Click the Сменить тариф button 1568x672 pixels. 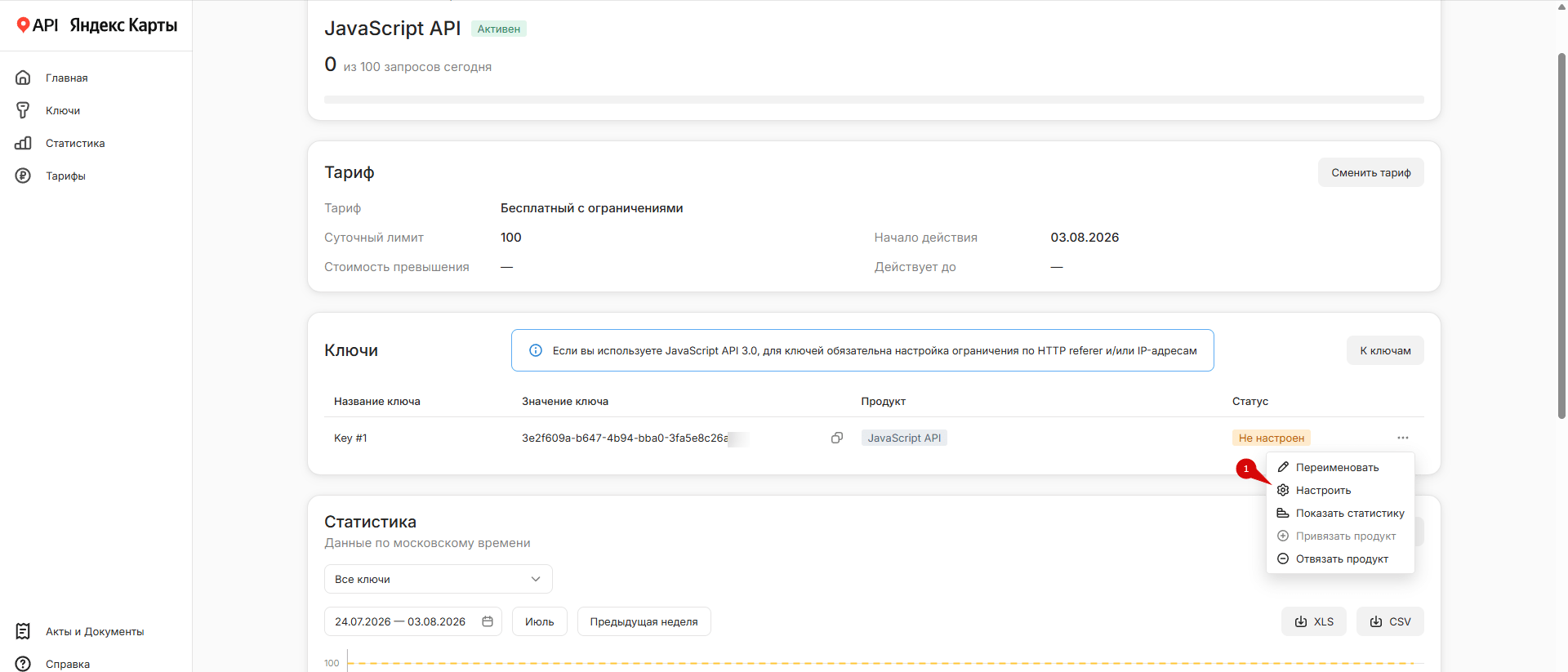[1370, 172]
